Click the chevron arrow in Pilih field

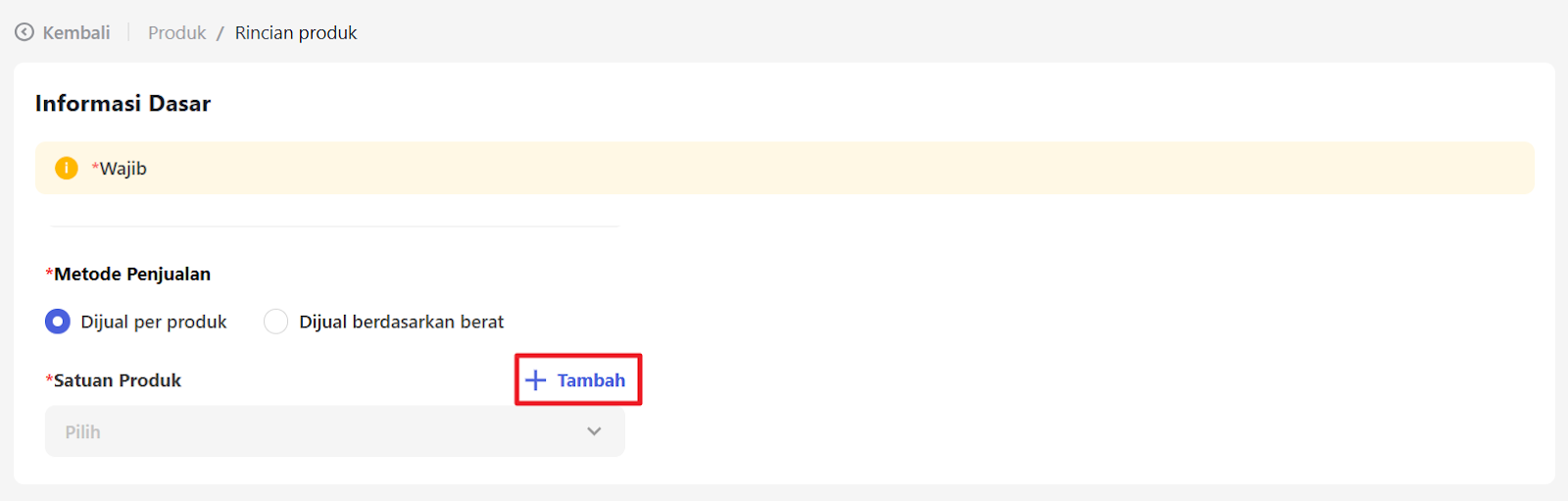[x=594, y=431]
